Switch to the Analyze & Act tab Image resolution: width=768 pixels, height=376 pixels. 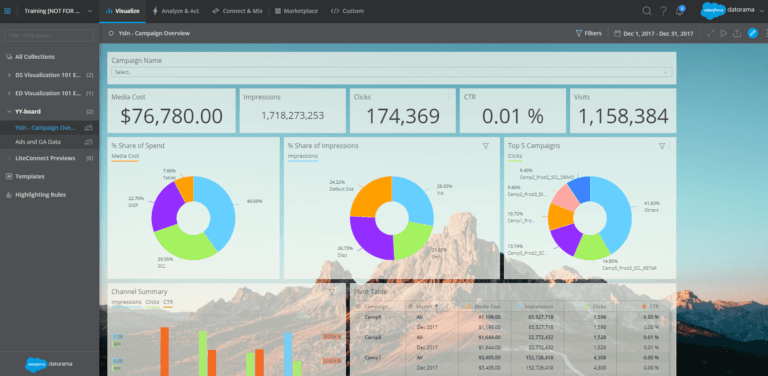coord(176,11)
